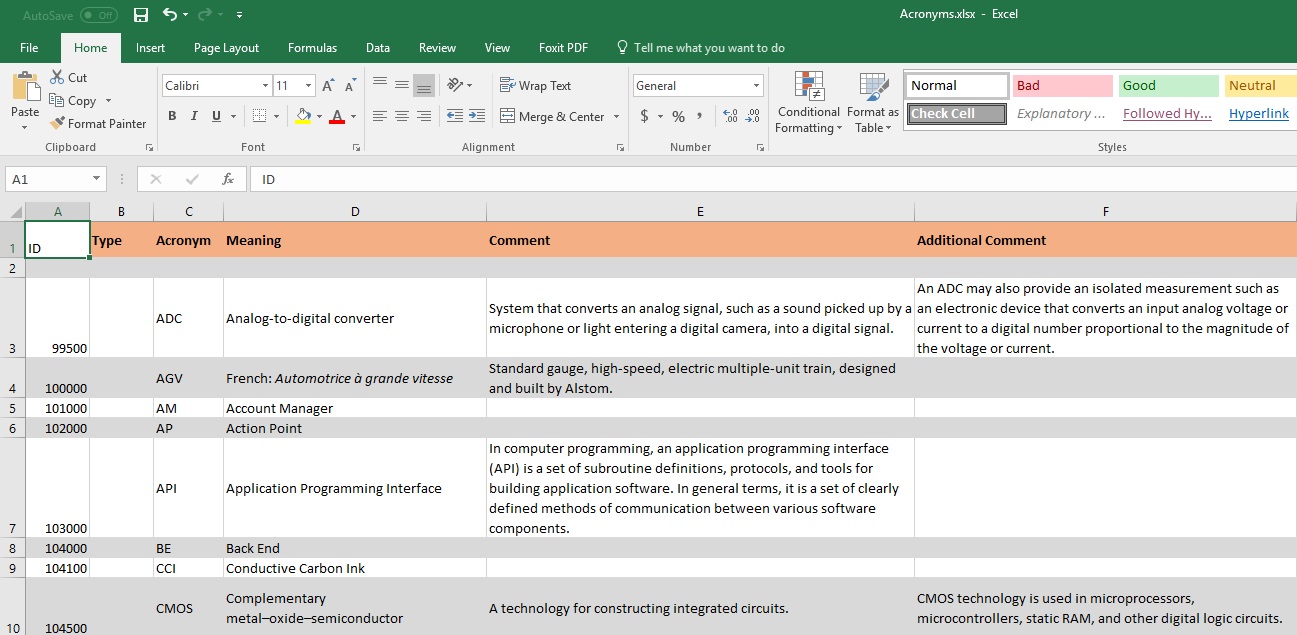Select column D header

coord(355,212)
